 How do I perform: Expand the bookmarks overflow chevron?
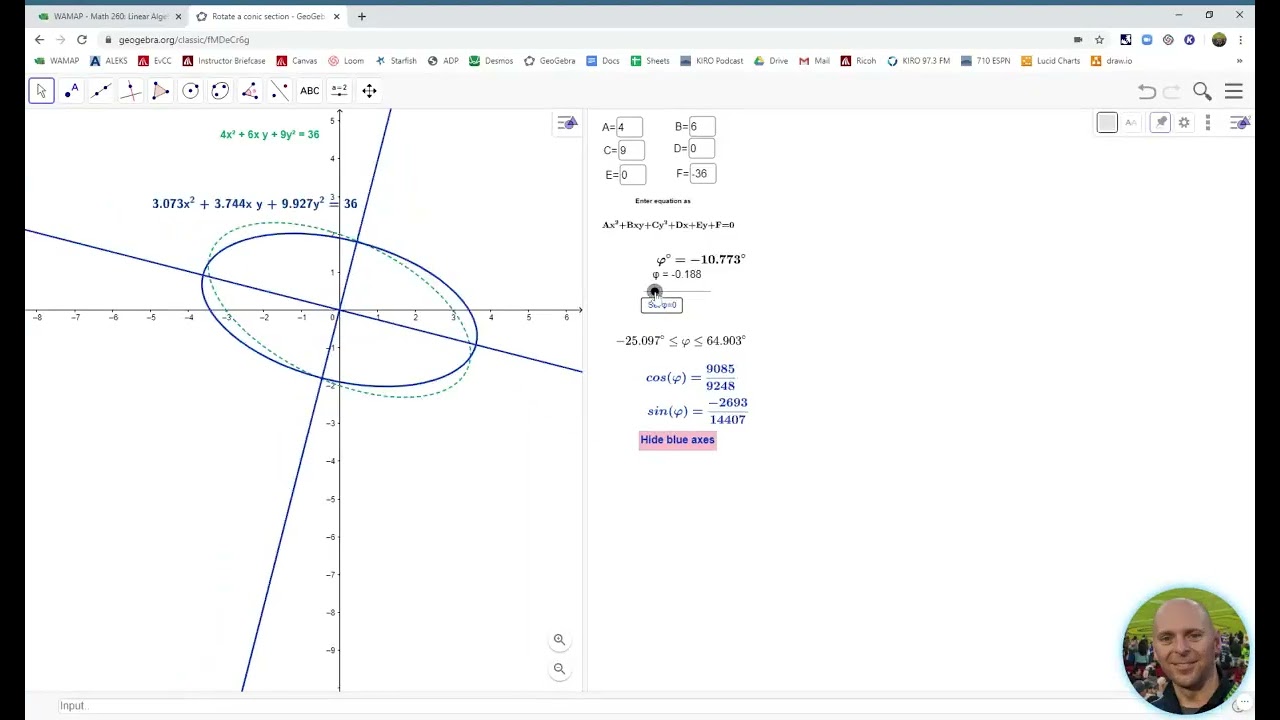click(1240, 61)
